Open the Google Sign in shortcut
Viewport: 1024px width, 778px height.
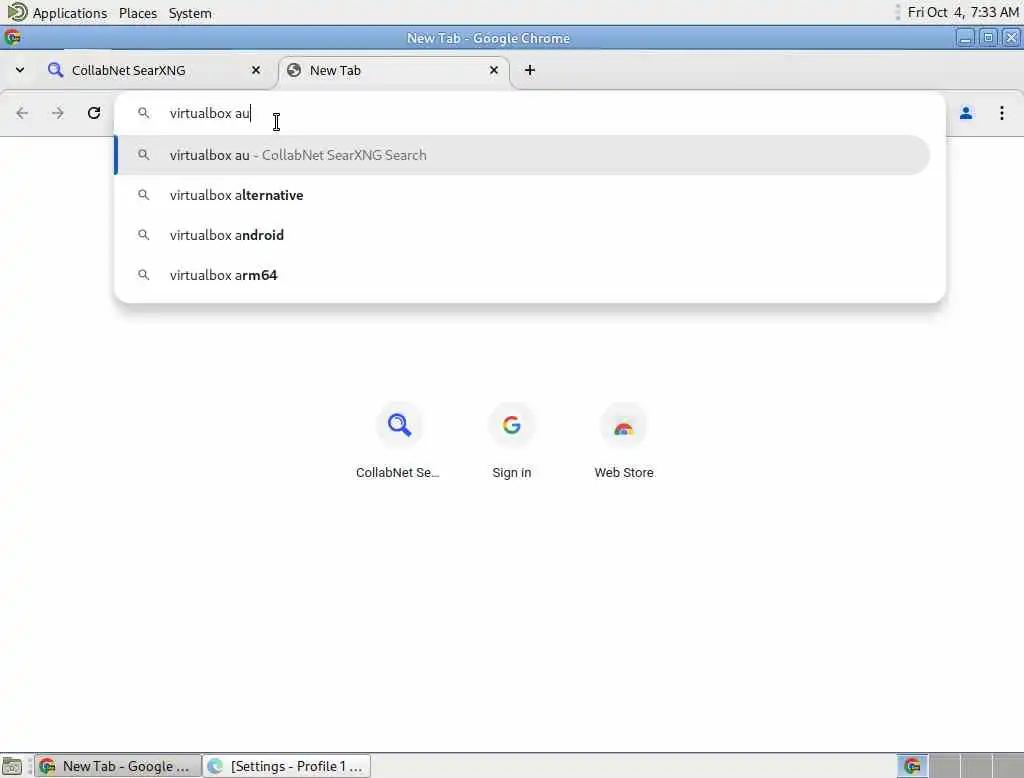point(511,442)
